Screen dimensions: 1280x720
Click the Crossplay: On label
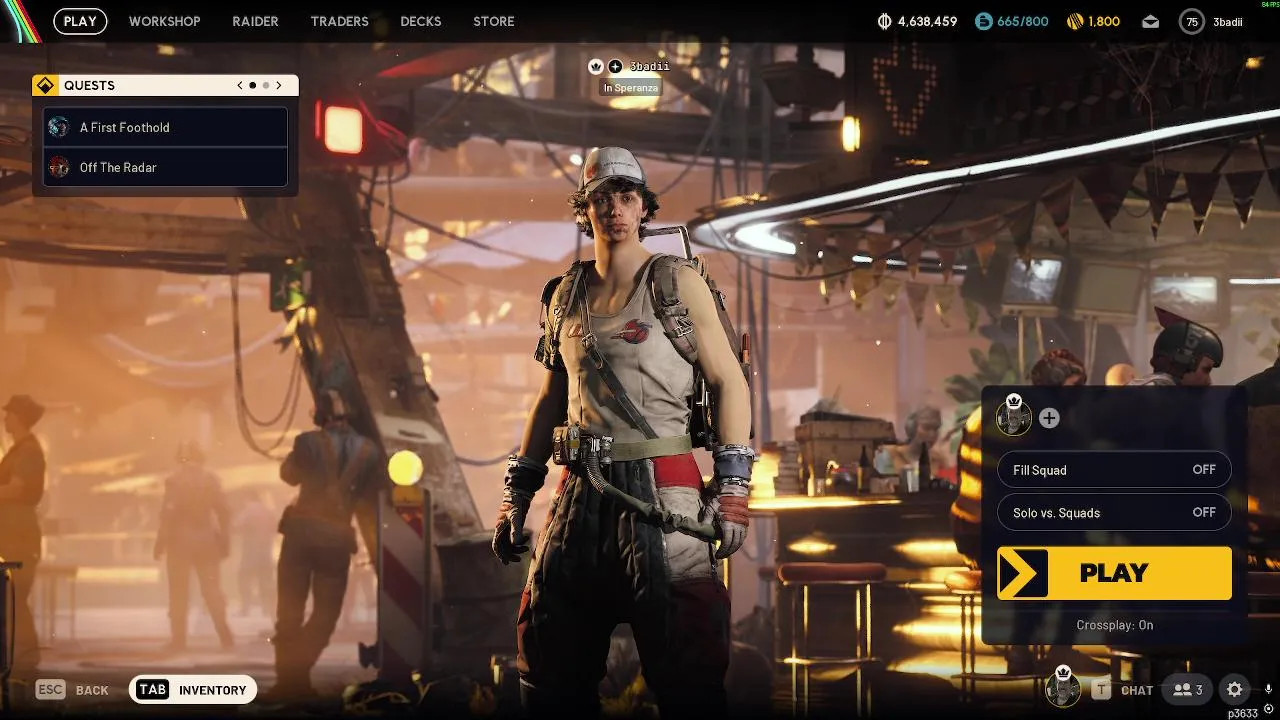1114,625
